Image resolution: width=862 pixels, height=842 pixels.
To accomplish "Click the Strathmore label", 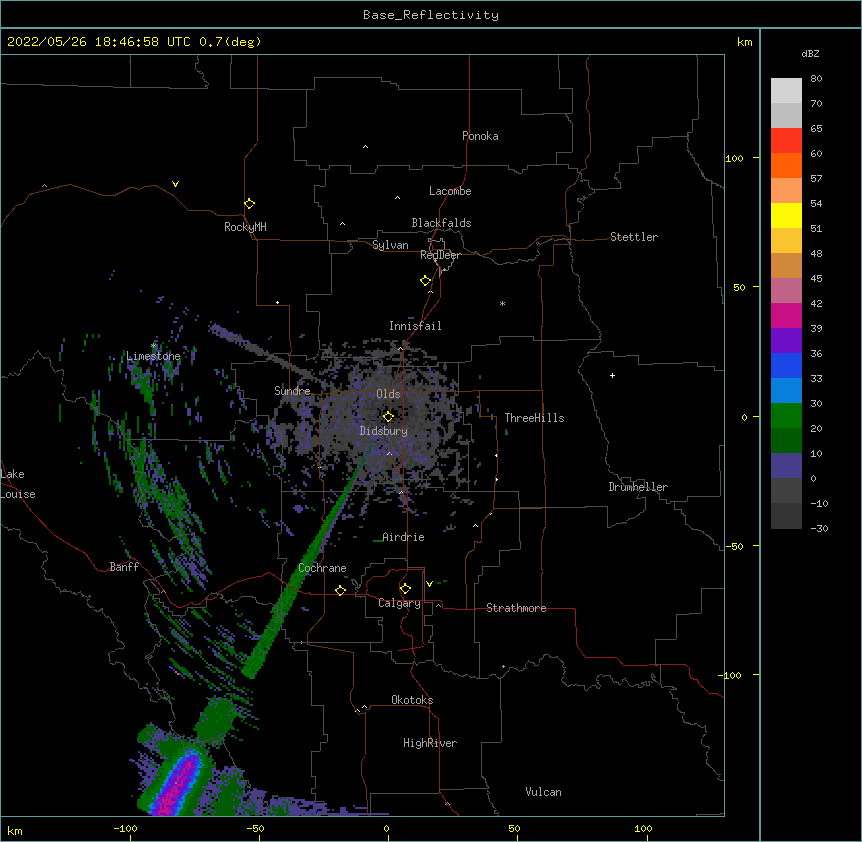I will (x=516, y=608).
